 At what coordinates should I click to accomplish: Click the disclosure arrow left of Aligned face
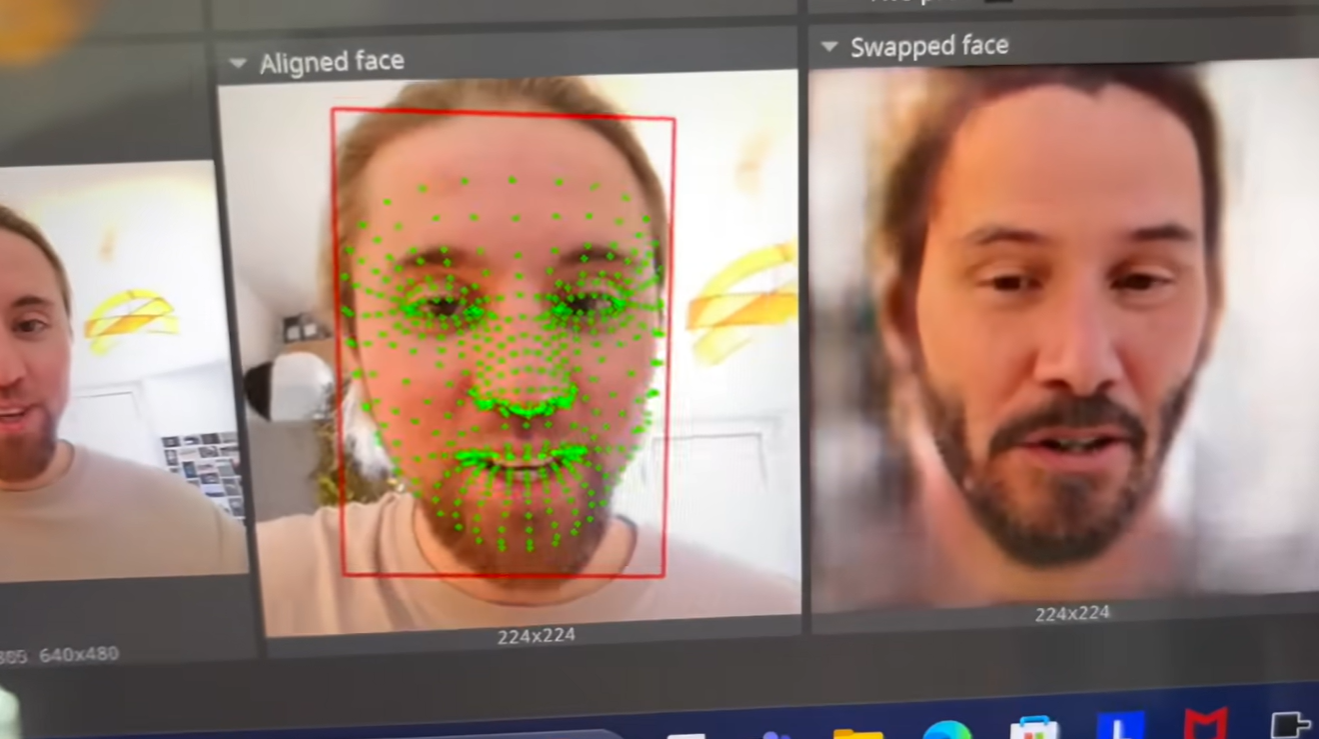[237, 63]
